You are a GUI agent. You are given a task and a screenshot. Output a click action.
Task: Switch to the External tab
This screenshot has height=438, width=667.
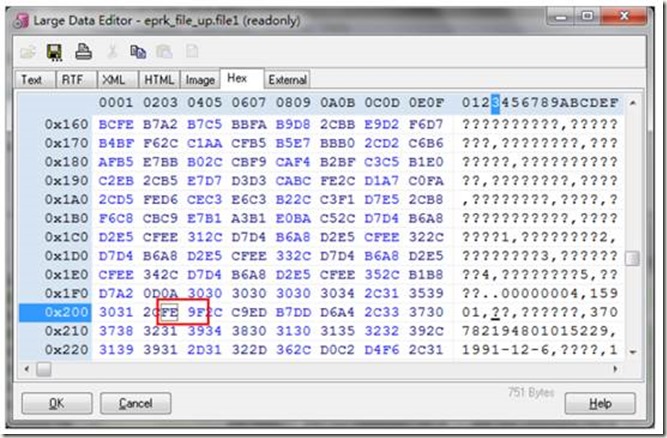pyautogui.click(x=288, y=80)
